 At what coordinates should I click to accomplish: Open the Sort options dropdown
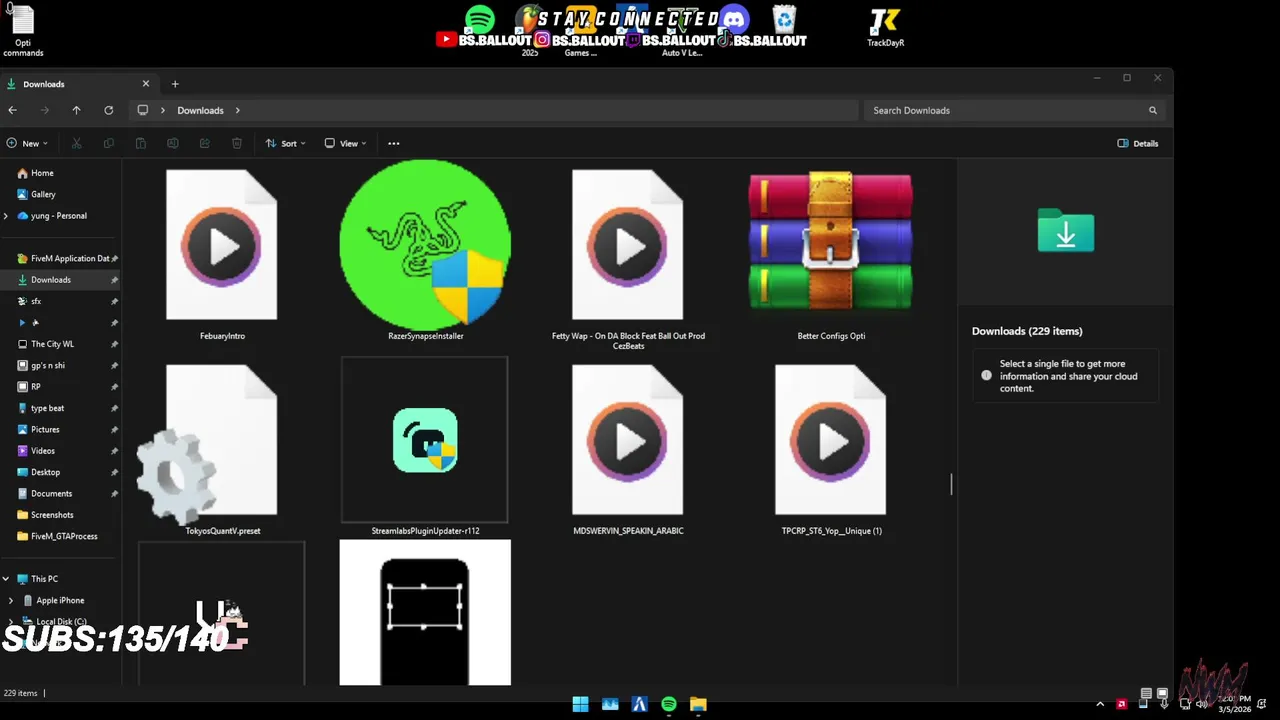click(285, 143)
